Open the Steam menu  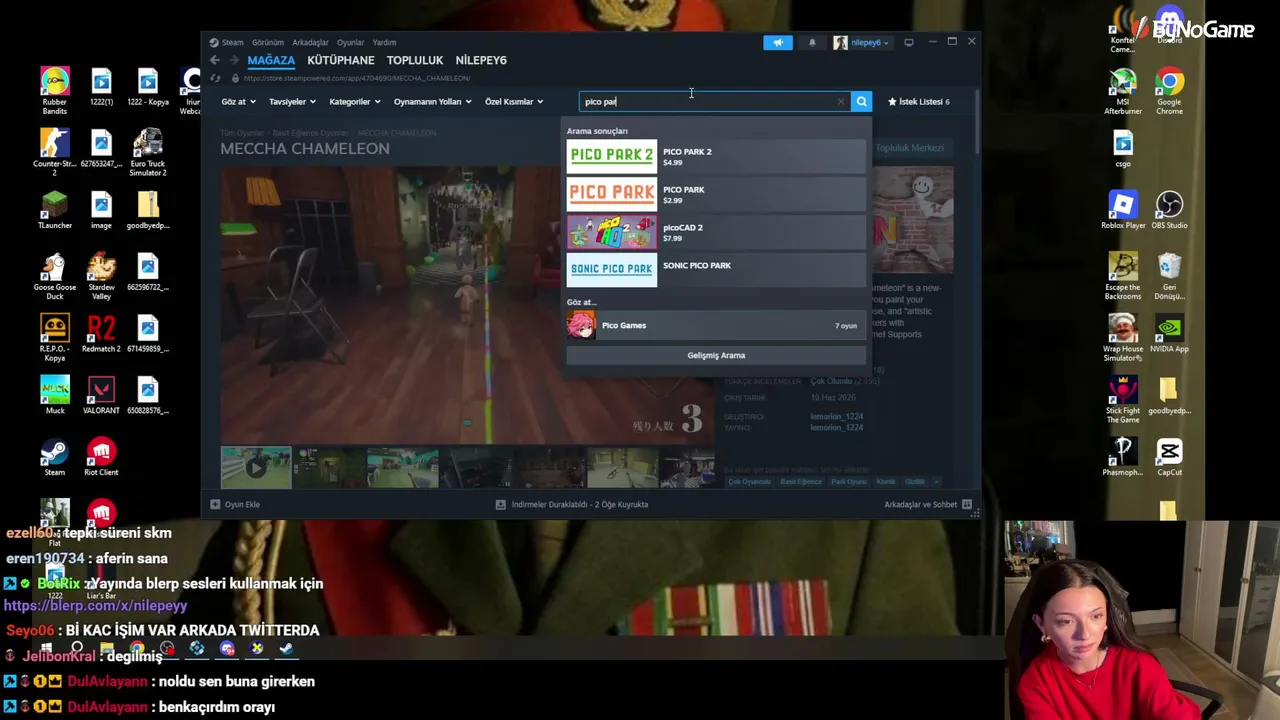[x=232, y=42]
